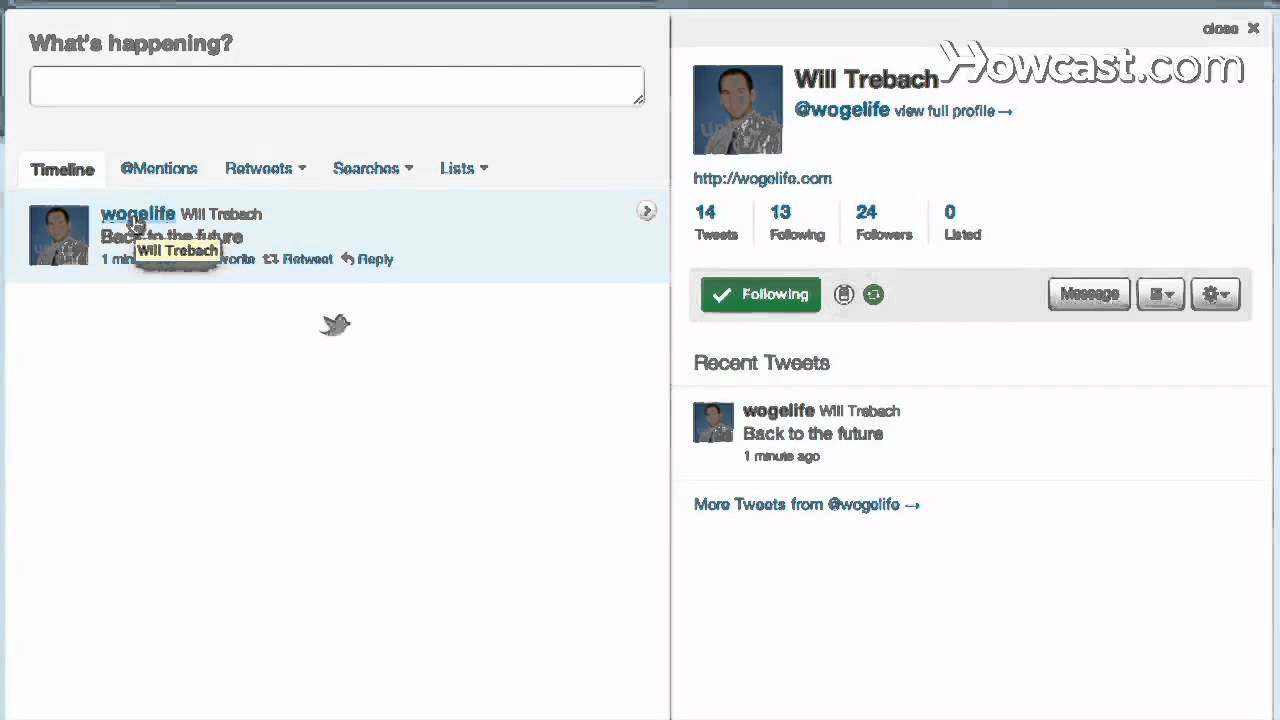The width and height of the screenshot is (1280, 720).
Task: Click @wogelife handle in profile panel
Action: point(842,110)
